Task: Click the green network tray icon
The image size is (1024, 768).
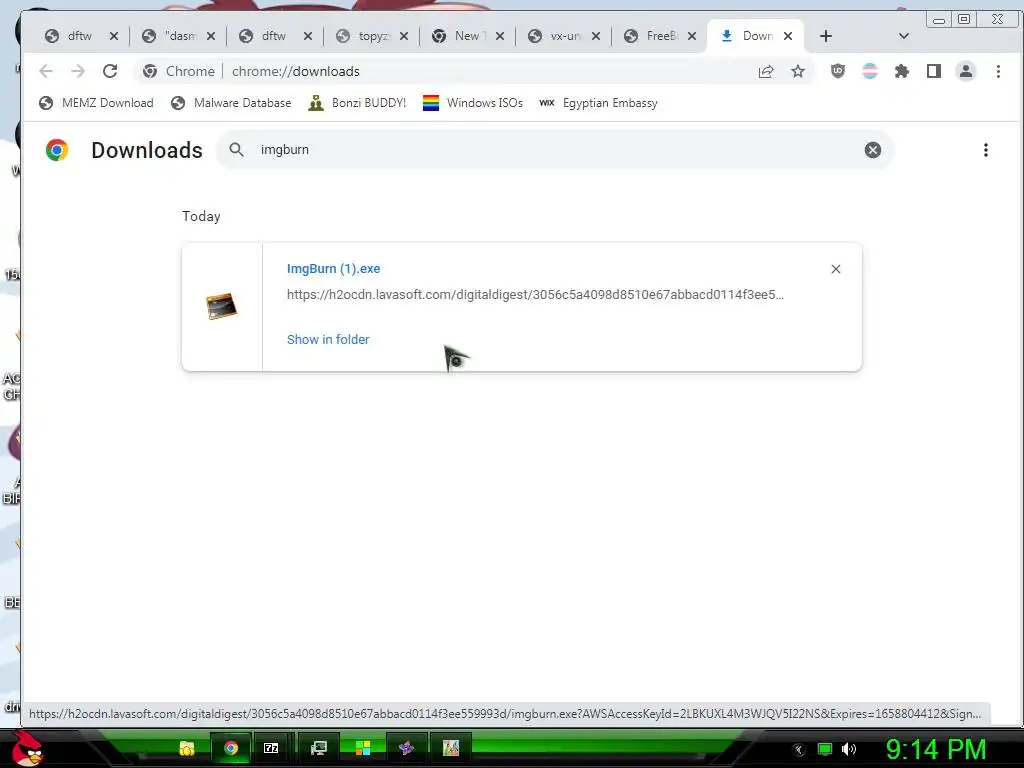Action: click(x=825, y=749)
